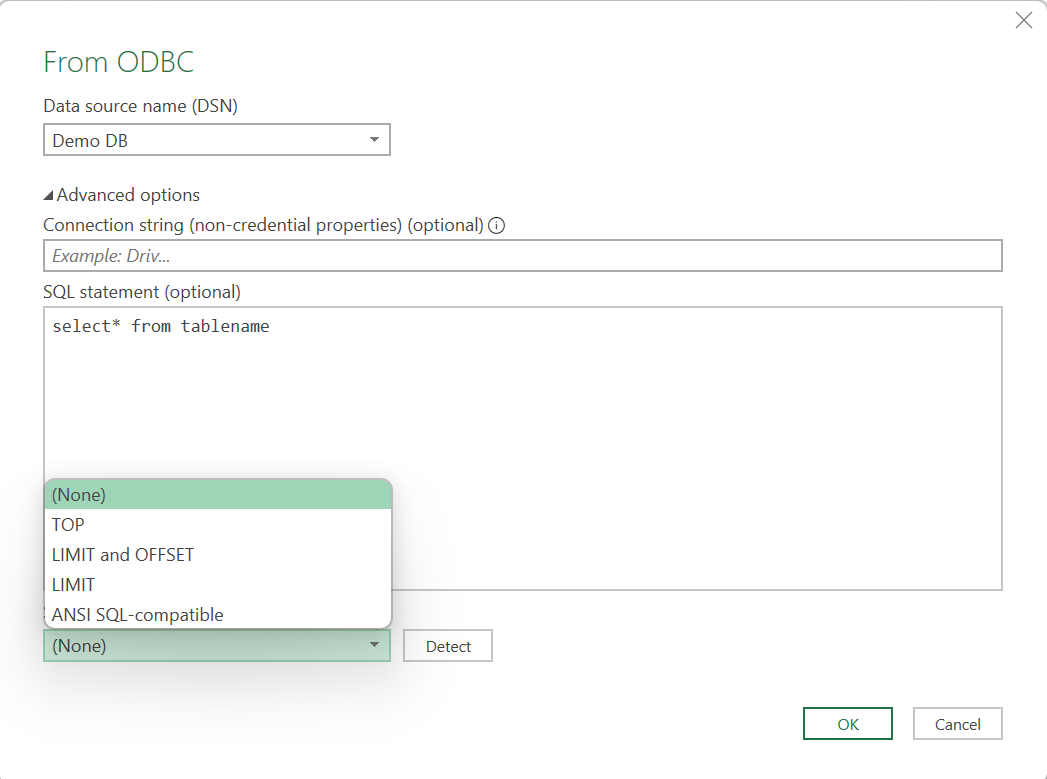Close the From ODBC dialog
This screenshot has width=1047, height=779.
click(1023, 21)
